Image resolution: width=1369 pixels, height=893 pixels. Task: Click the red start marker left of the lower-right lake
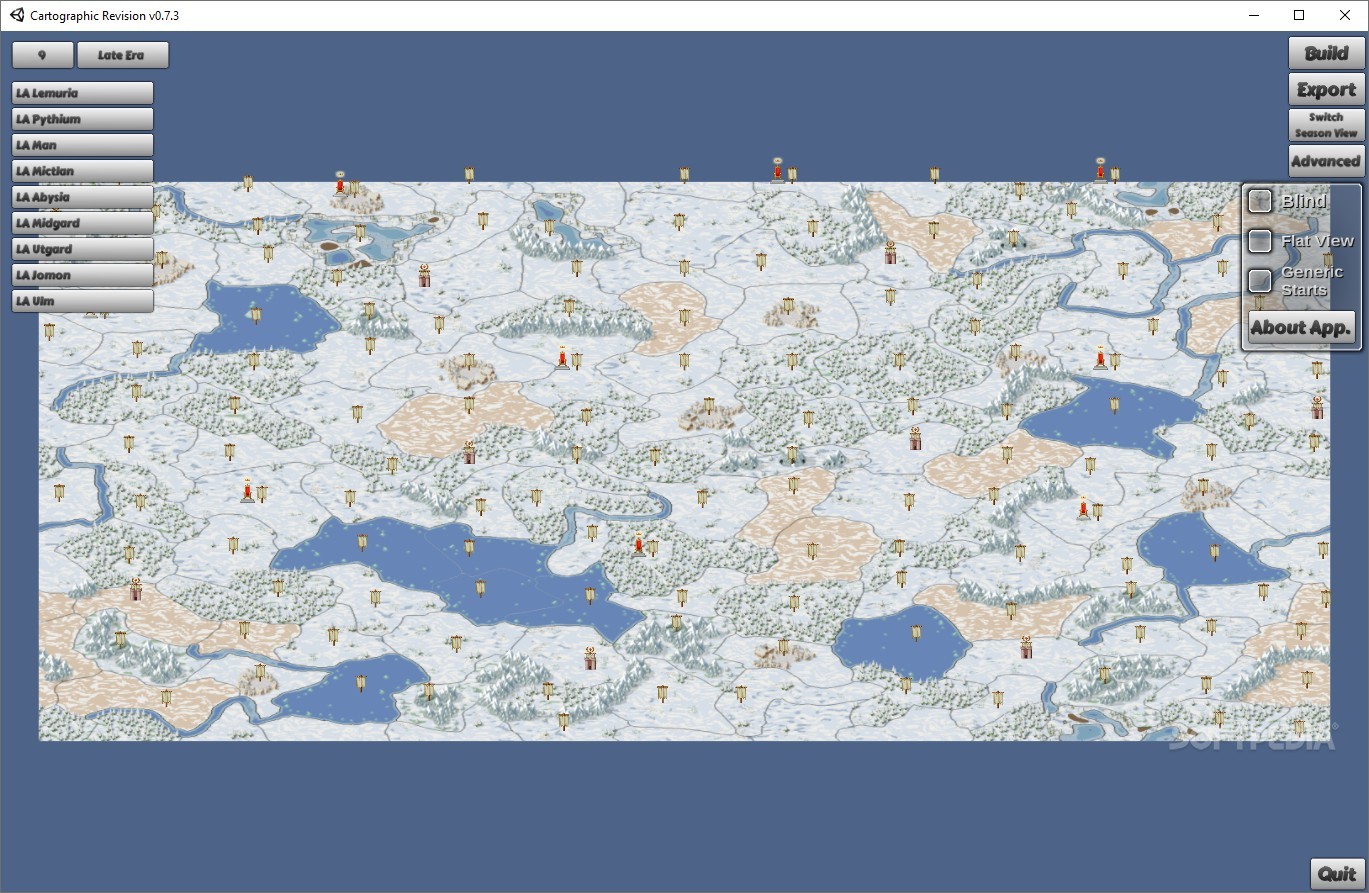pos(1083,508)
